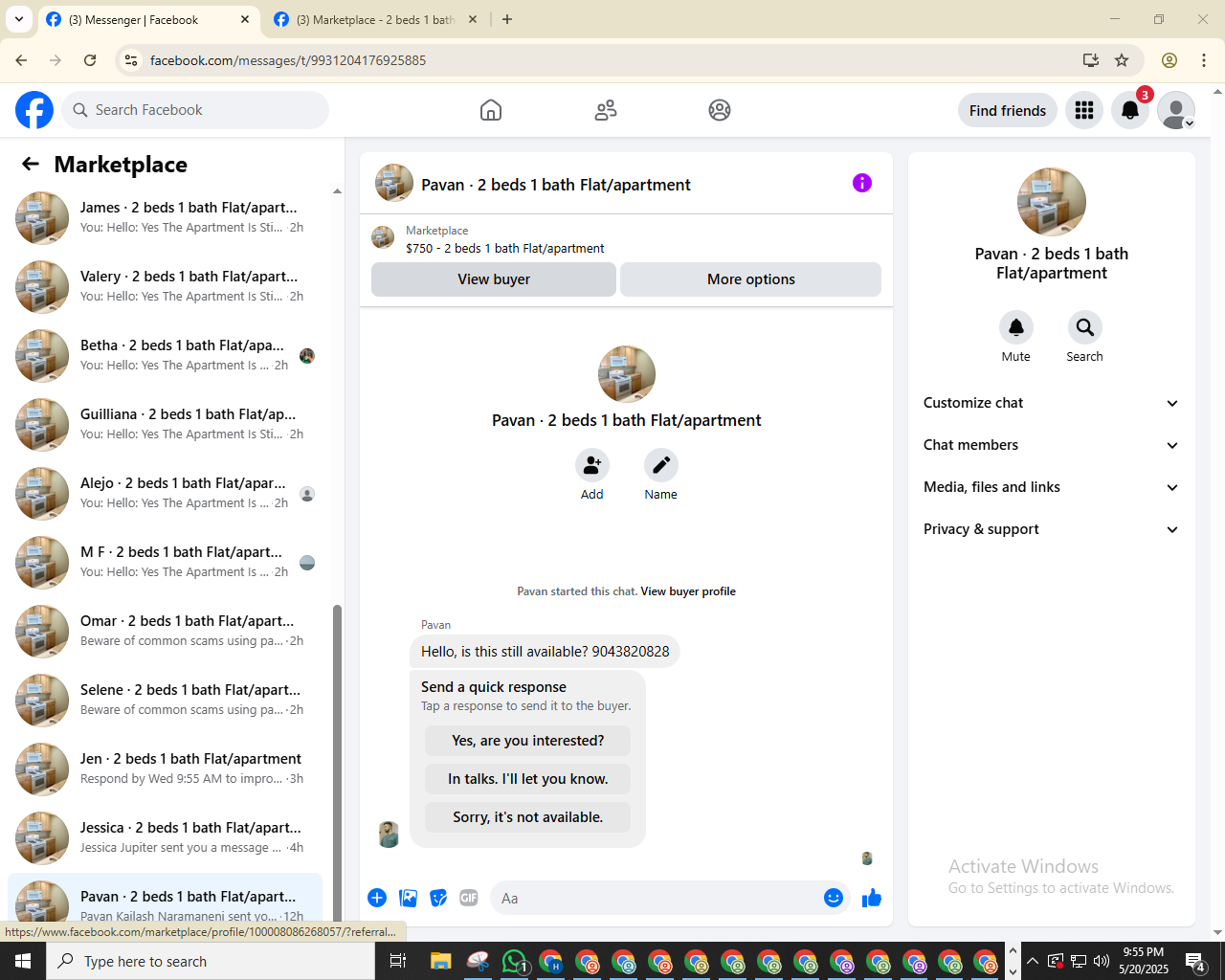Open the purple conversation information icon
1225x980 pixels.
pyautogui.click(x=862, y=183)
